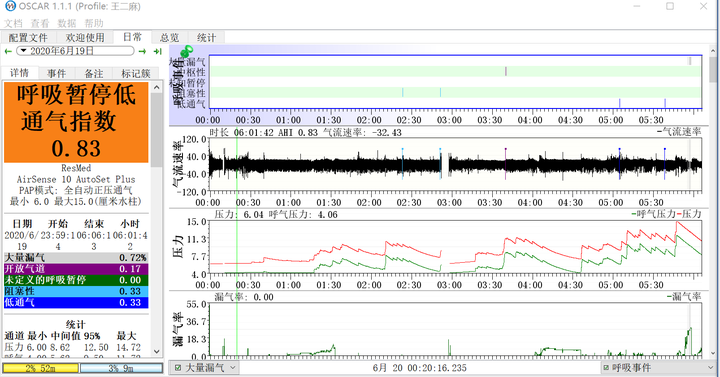Click the green pin icon above graphs
Screen dimensions: 720x377
click(x=186, y=51)
